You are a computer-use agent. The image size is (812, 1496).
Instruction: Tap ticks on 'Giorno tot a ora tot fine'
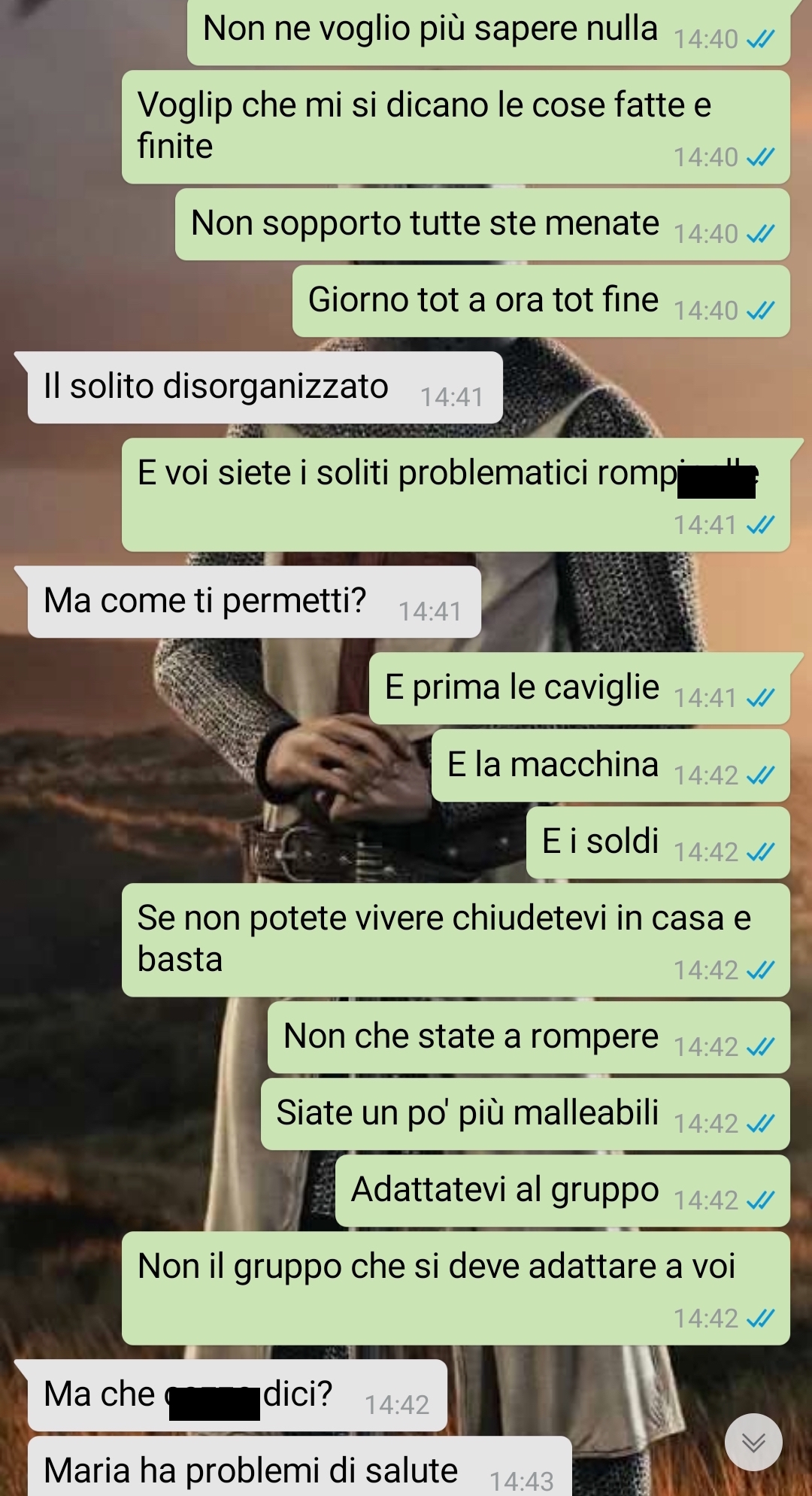(x=760, y=310)
